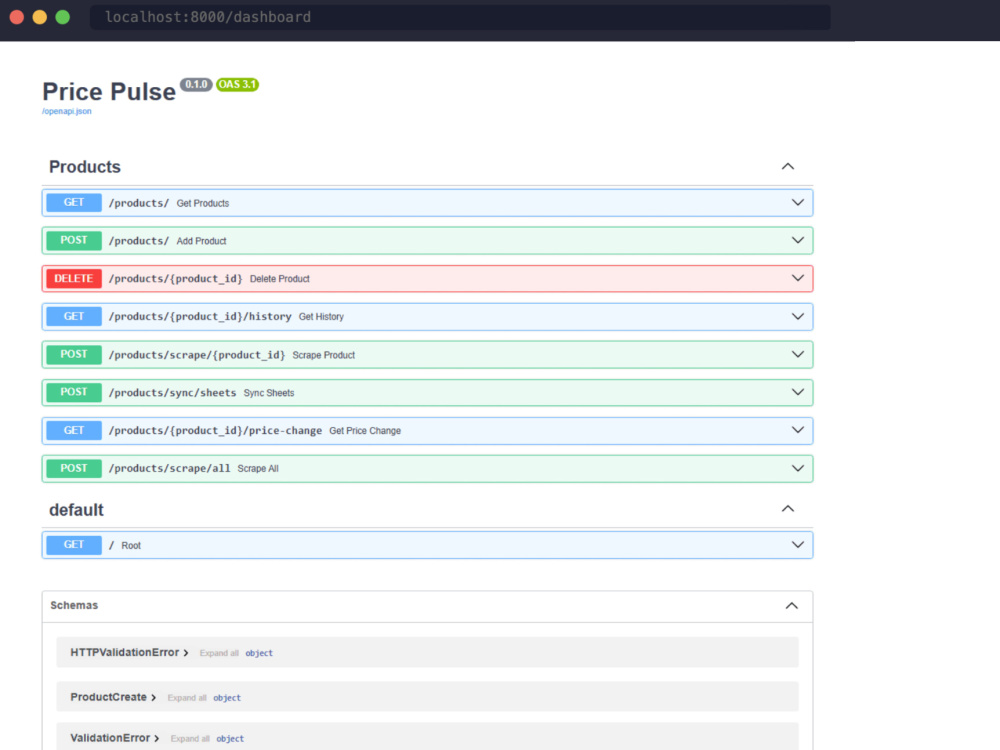Click GET badge for Get Price Change
This screenshot has height=750, width=1000.
click(x=74, y=430)
